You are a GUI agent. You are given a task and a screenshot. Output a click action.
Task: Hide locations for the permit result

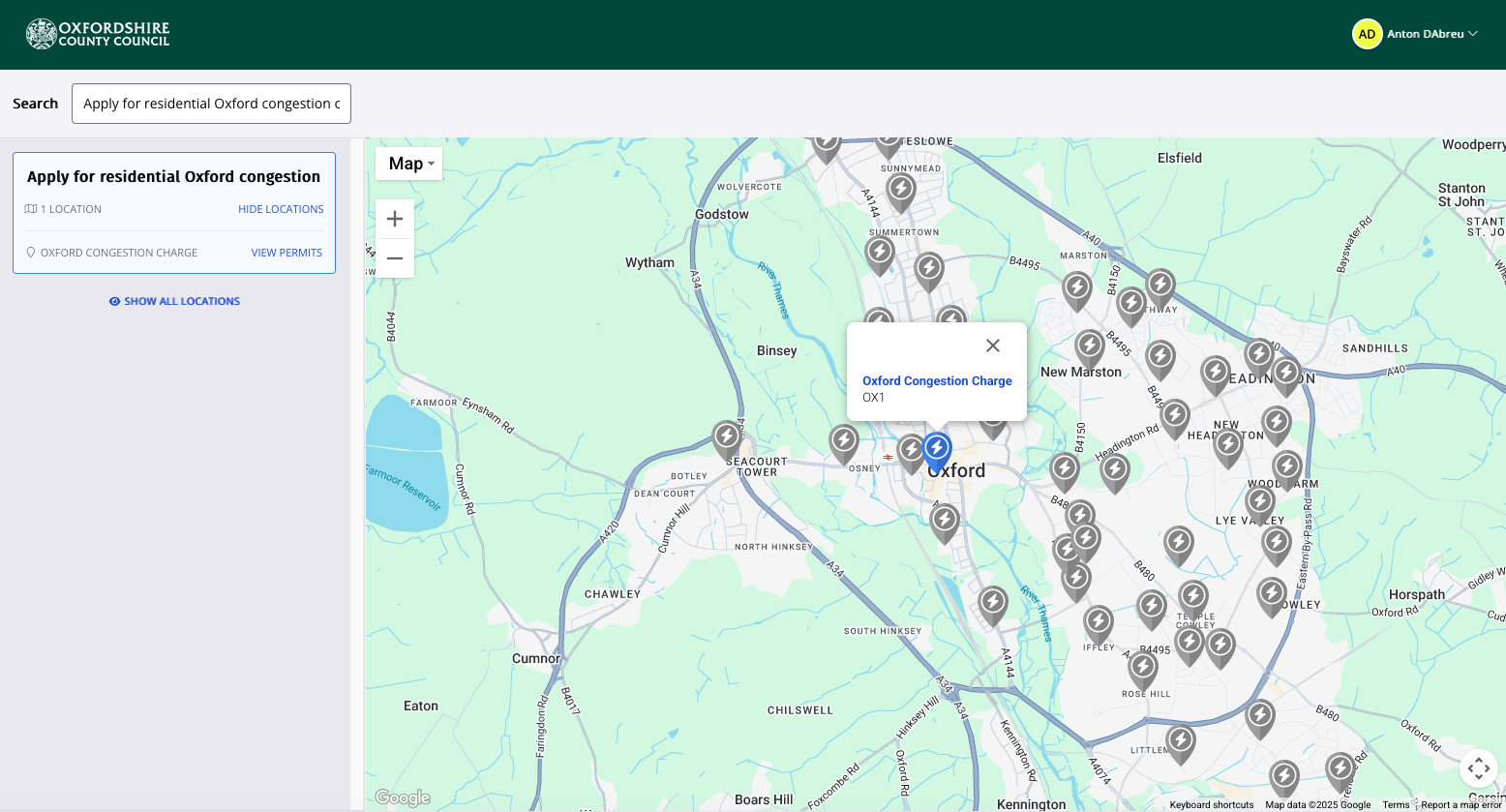281,209
